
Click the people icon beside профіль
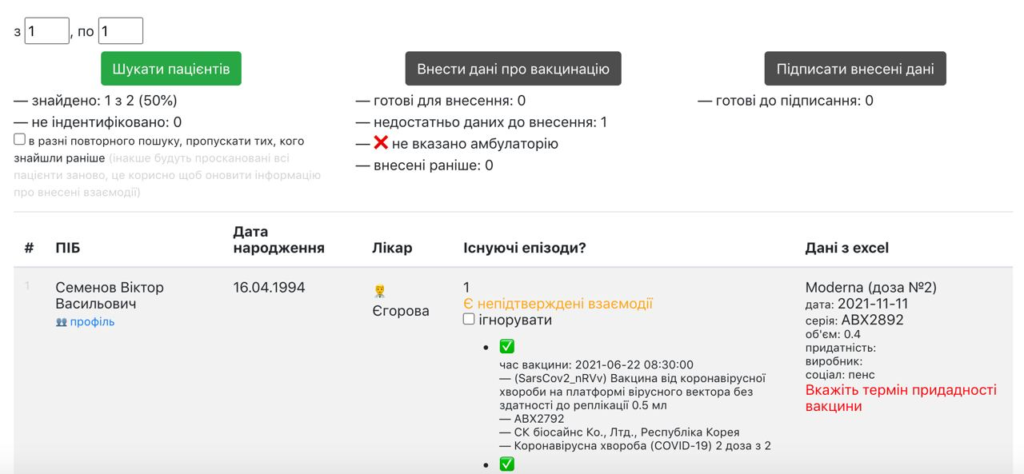(x=61, y=322)
